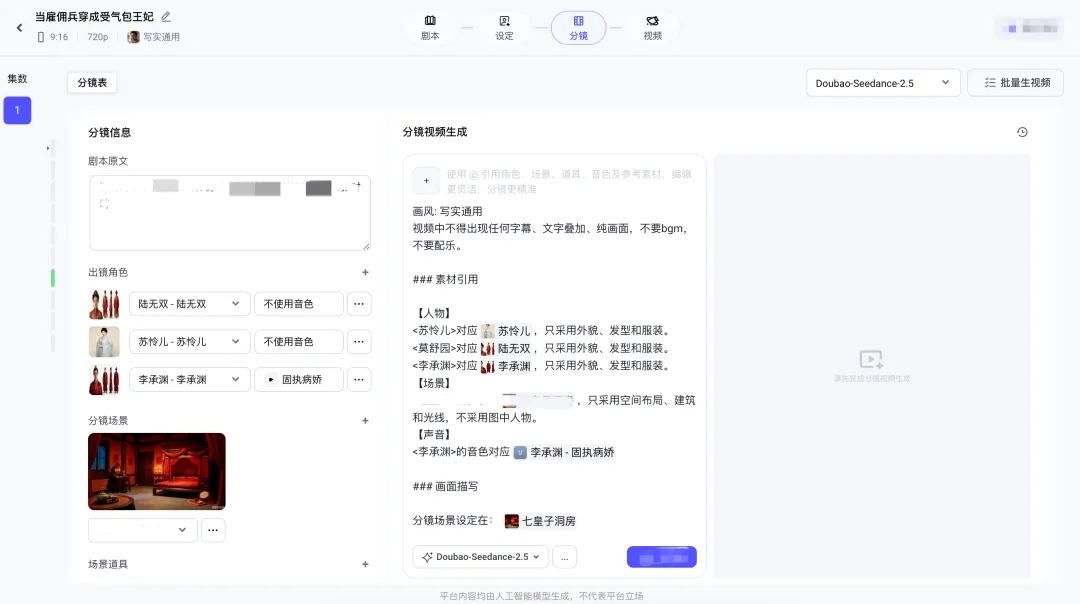Click the video preview placeholder icon

(x=871, y=359)
